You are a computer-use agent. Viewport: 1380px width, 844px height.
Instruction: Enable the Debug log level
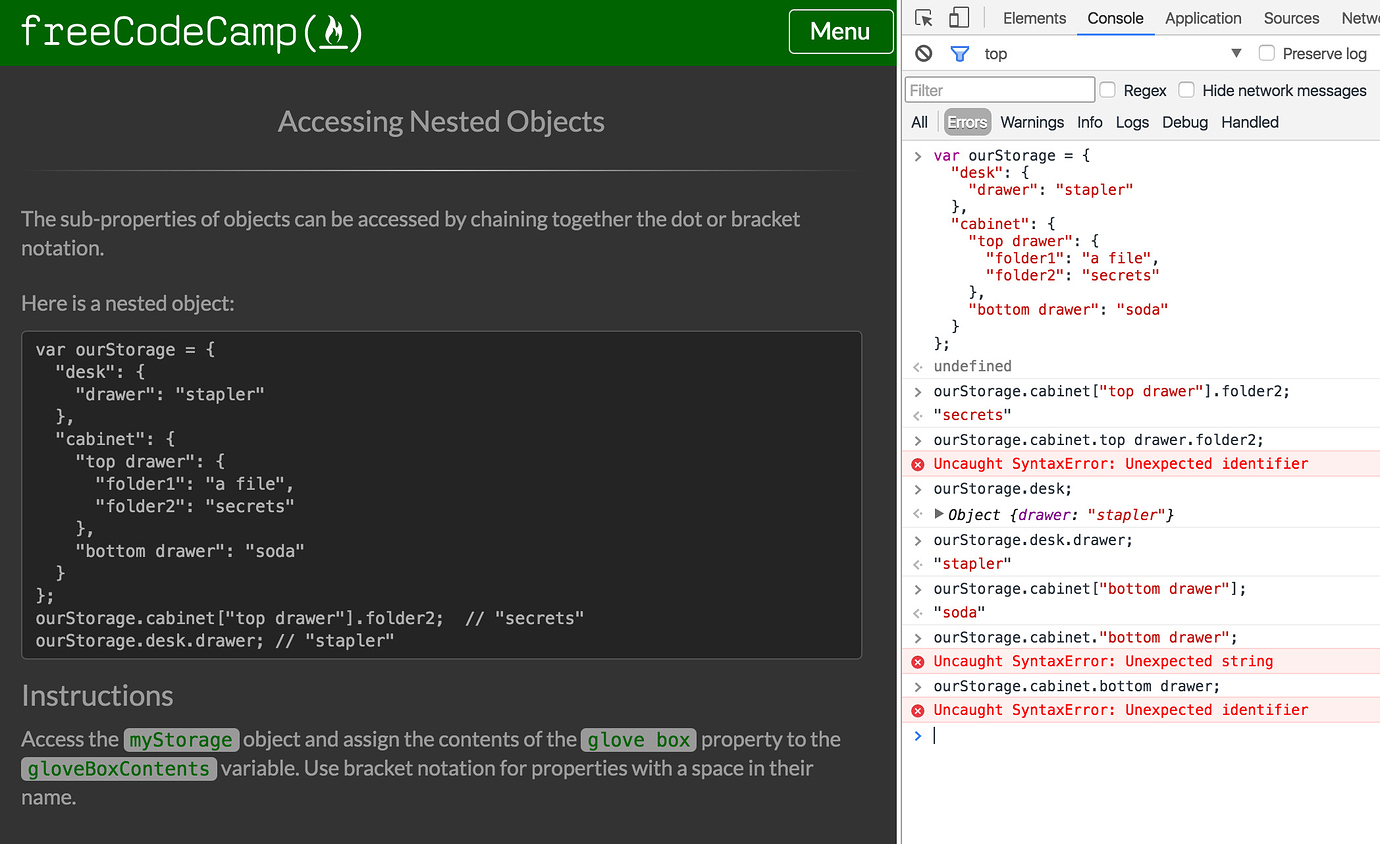pos(1184,122)
